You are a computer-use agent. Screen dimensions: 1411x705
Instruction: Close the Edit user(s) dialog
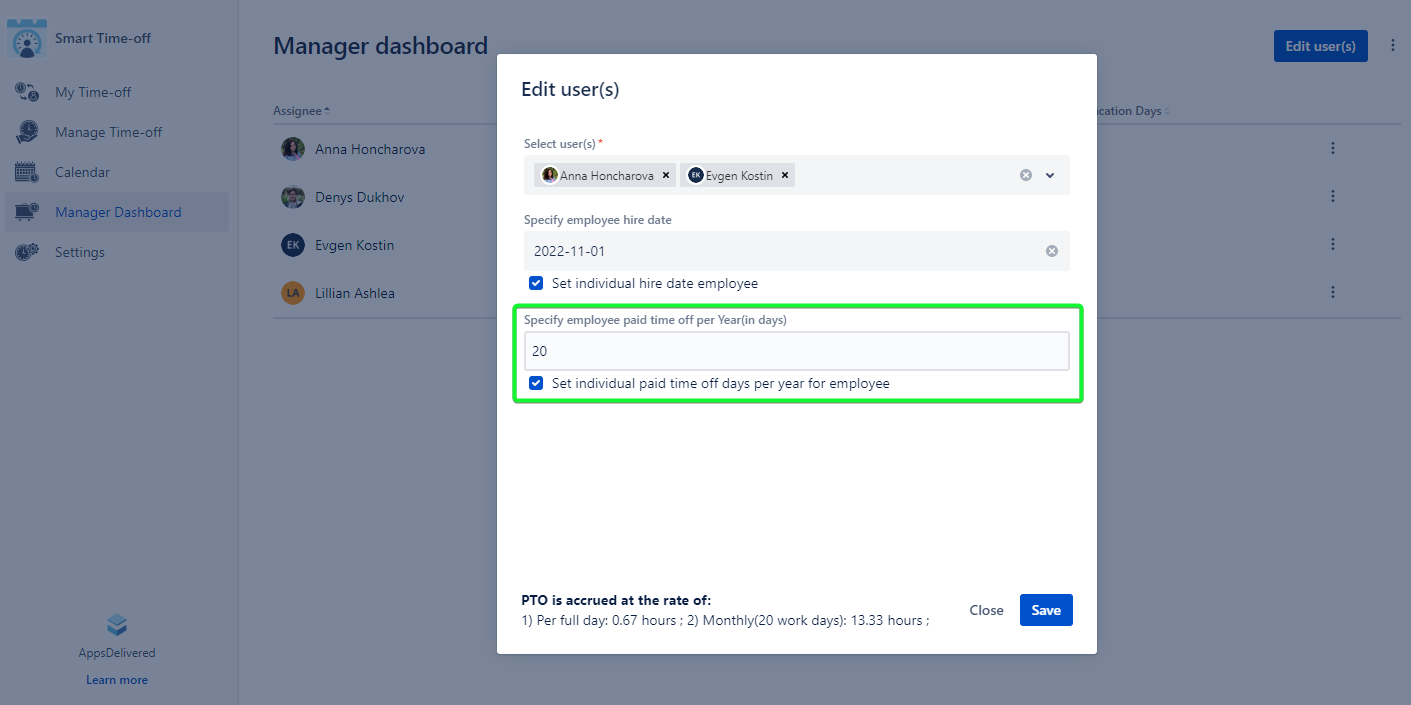pos(985,610)
